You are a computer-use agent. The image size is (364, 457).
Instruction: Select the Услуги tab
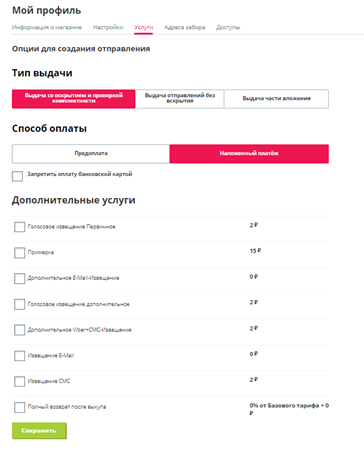point(143,27)
